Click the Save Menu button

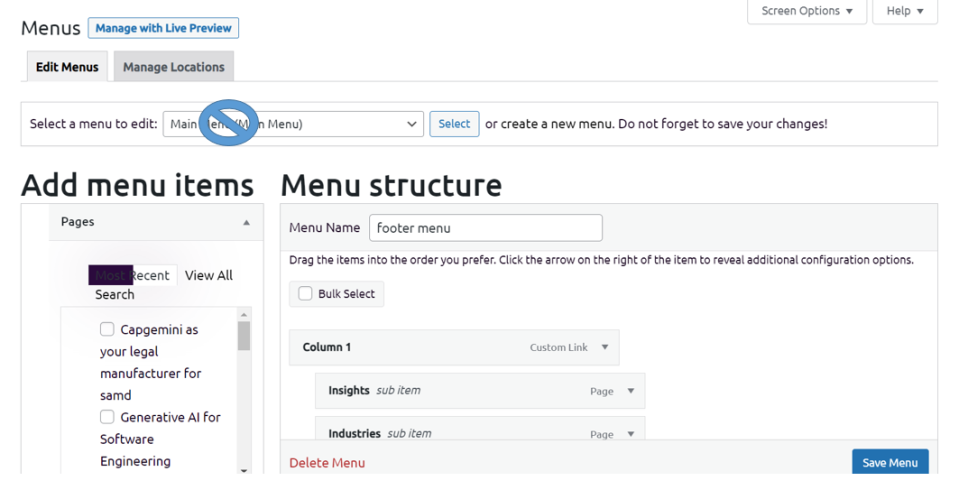pos(889,462)
